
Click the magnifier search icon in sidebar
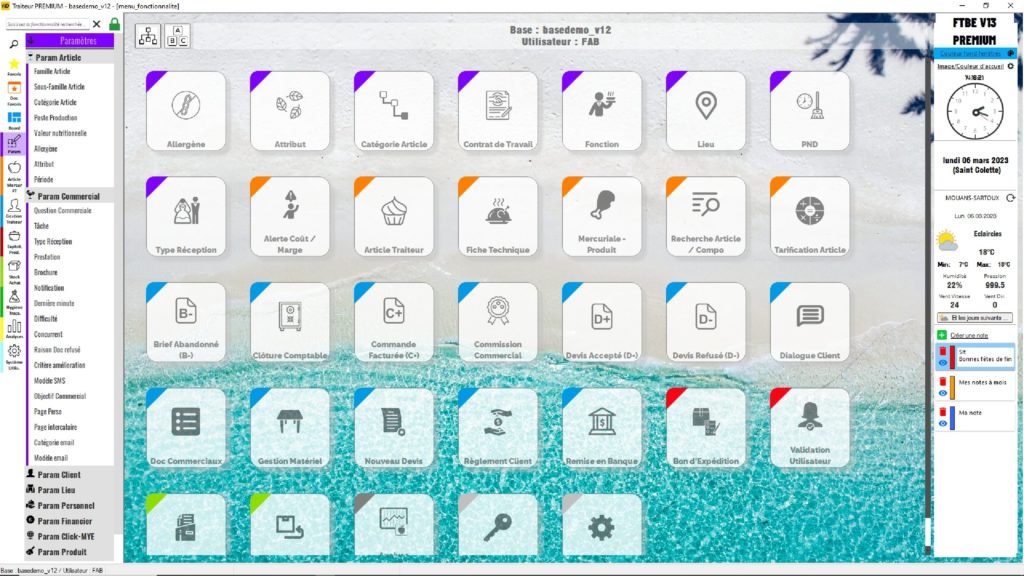14,44
